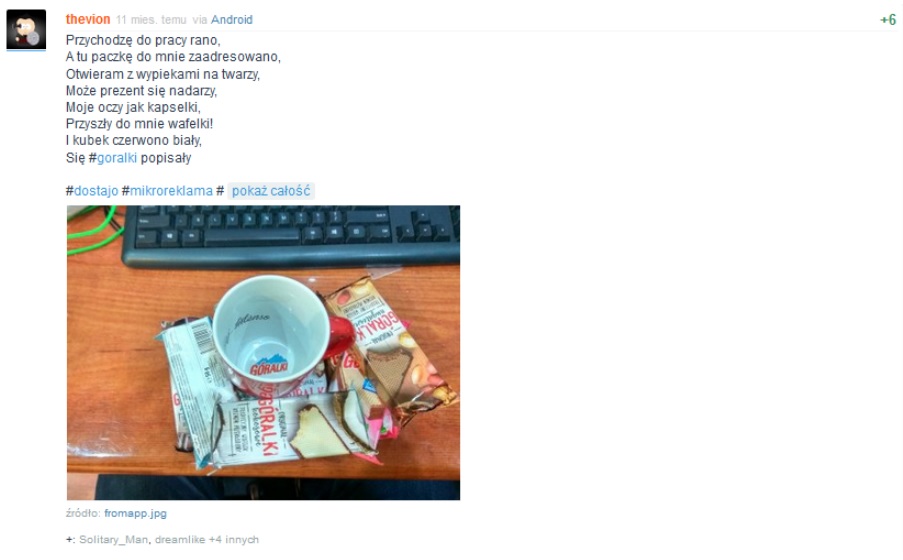Viewport: 903px width, 560px height.
Task: Open the thevion user profile
Action: click(88, 20)
